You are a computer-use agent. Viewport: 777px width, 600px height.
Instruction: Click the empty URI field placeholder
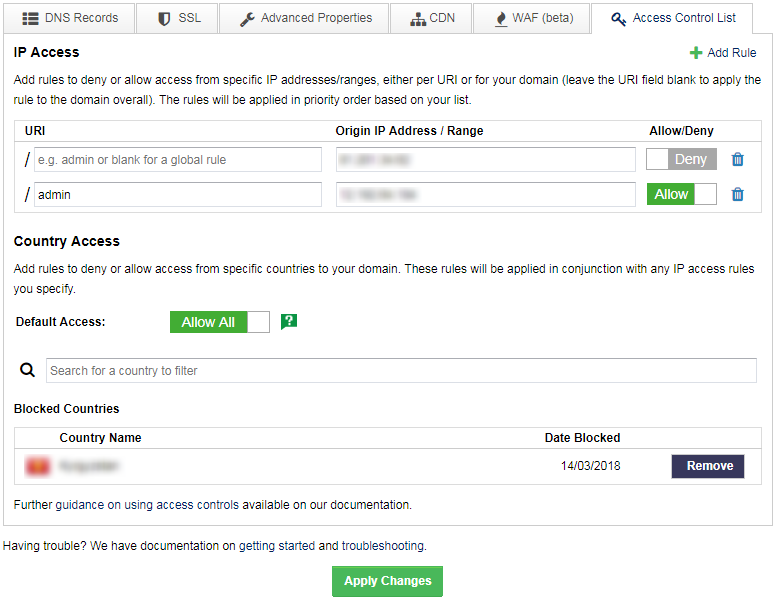(177, 160)
